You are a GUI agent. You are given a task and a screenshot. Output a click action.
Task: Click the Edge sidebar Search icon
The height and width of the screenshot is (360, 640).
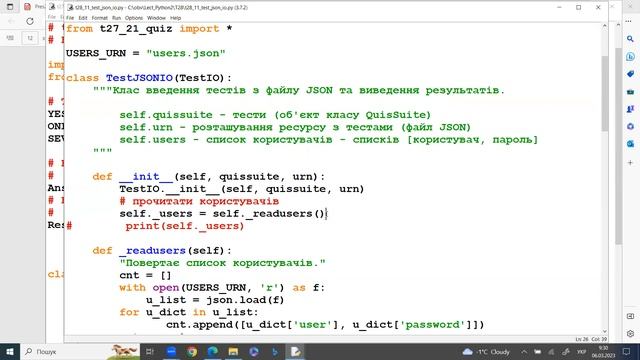[630, 39]
